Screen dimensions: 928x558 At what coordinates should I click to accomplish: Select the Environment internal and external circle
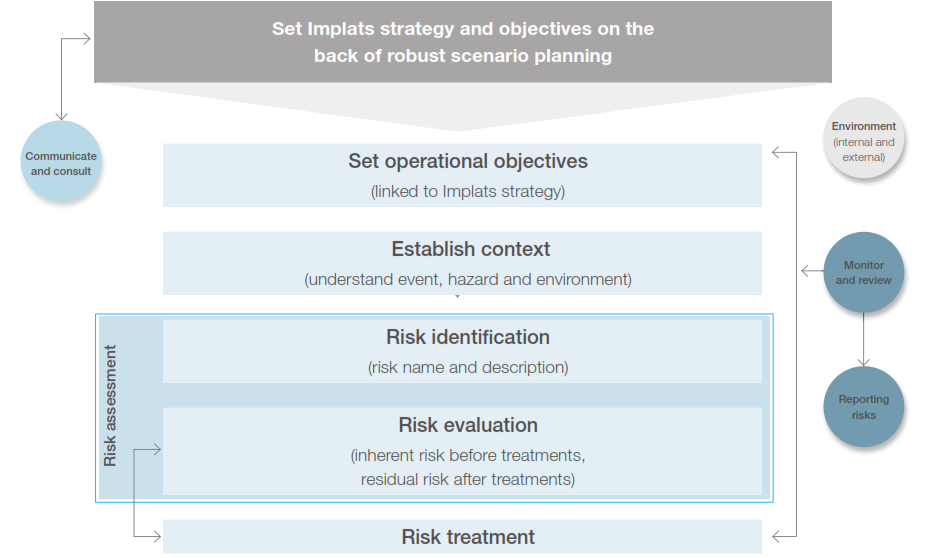click(x=863, y=138)
